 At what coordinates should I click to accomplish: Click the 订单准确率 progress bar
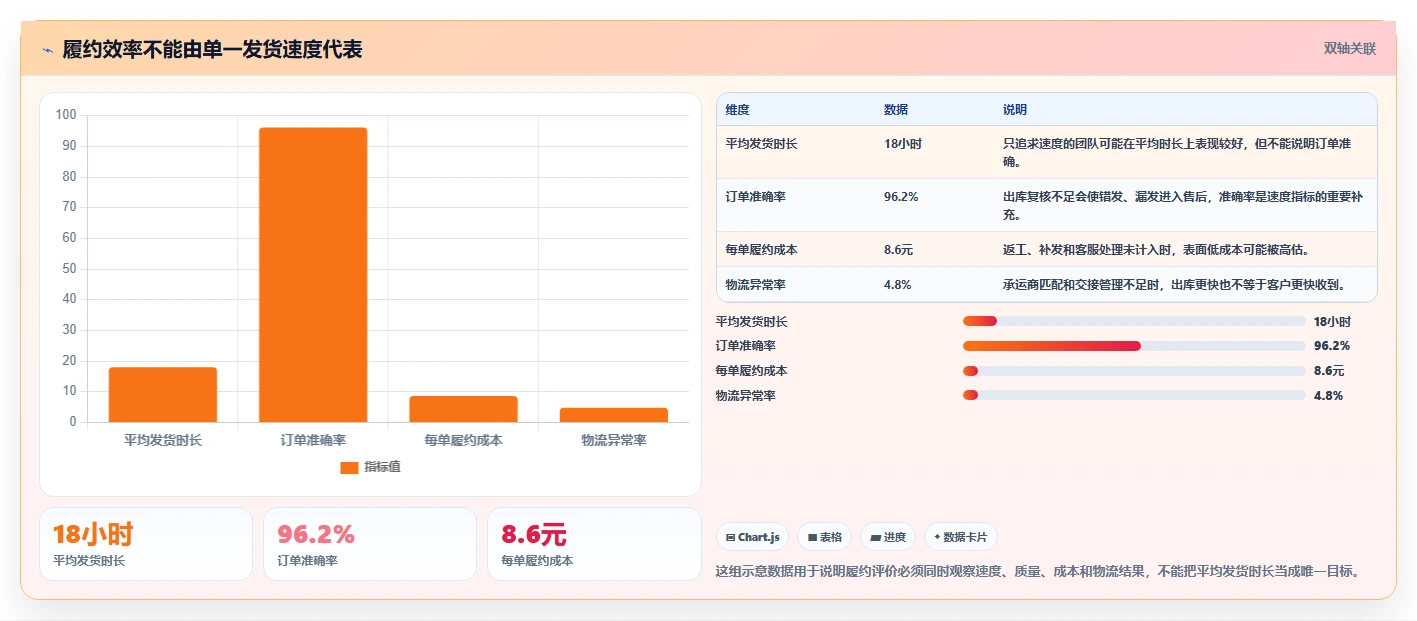(x=1134, y=346)
